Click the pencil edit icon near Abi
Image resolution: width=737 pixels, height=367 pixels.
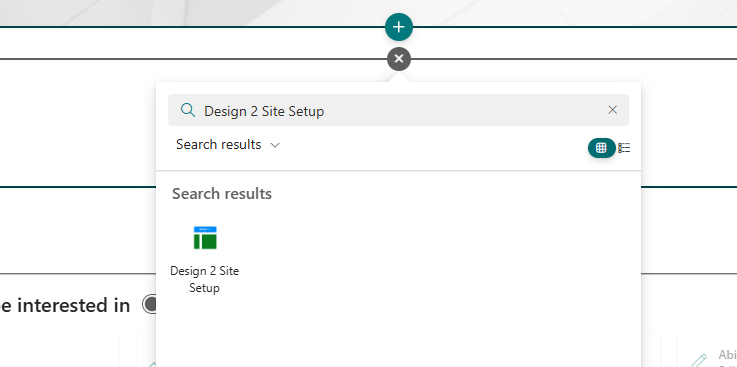[x=699, y=359]
